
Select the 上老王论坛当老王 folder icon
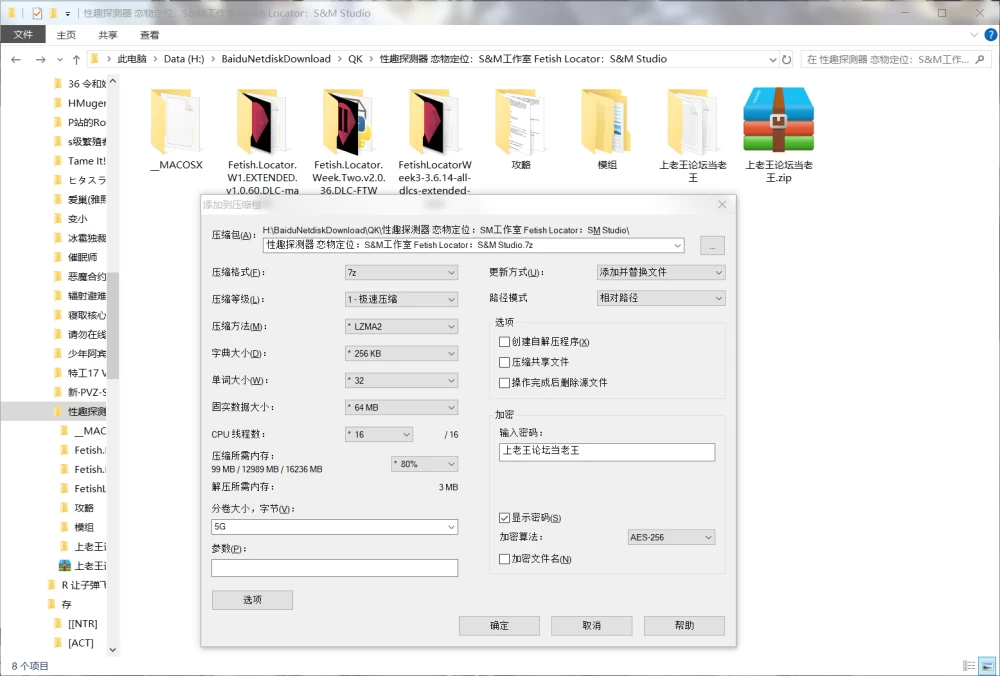tap(693, 122)
